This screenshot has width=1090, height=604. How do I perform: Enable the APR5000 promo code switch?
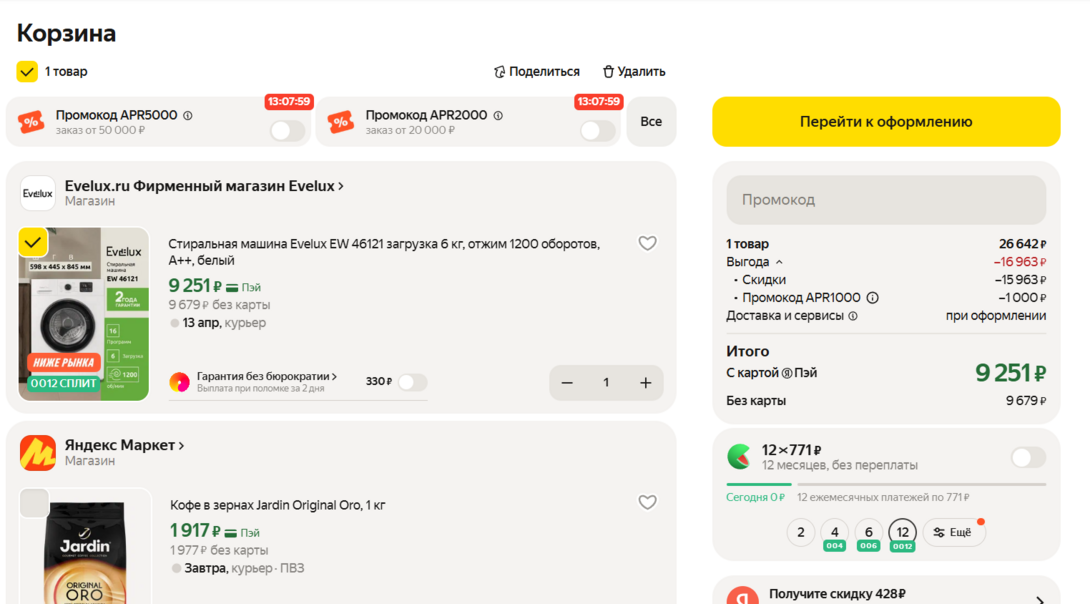point(287,130)
